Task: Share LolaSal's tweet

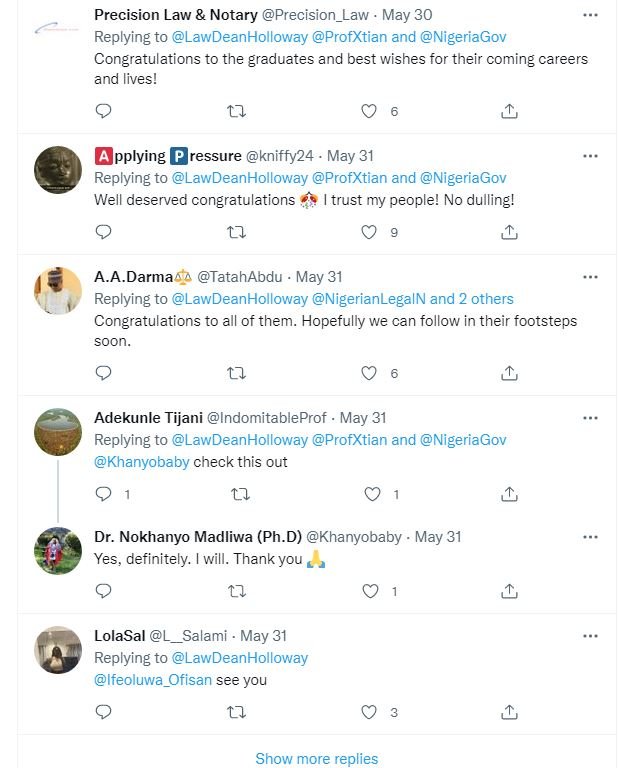Action: (509, 712)
